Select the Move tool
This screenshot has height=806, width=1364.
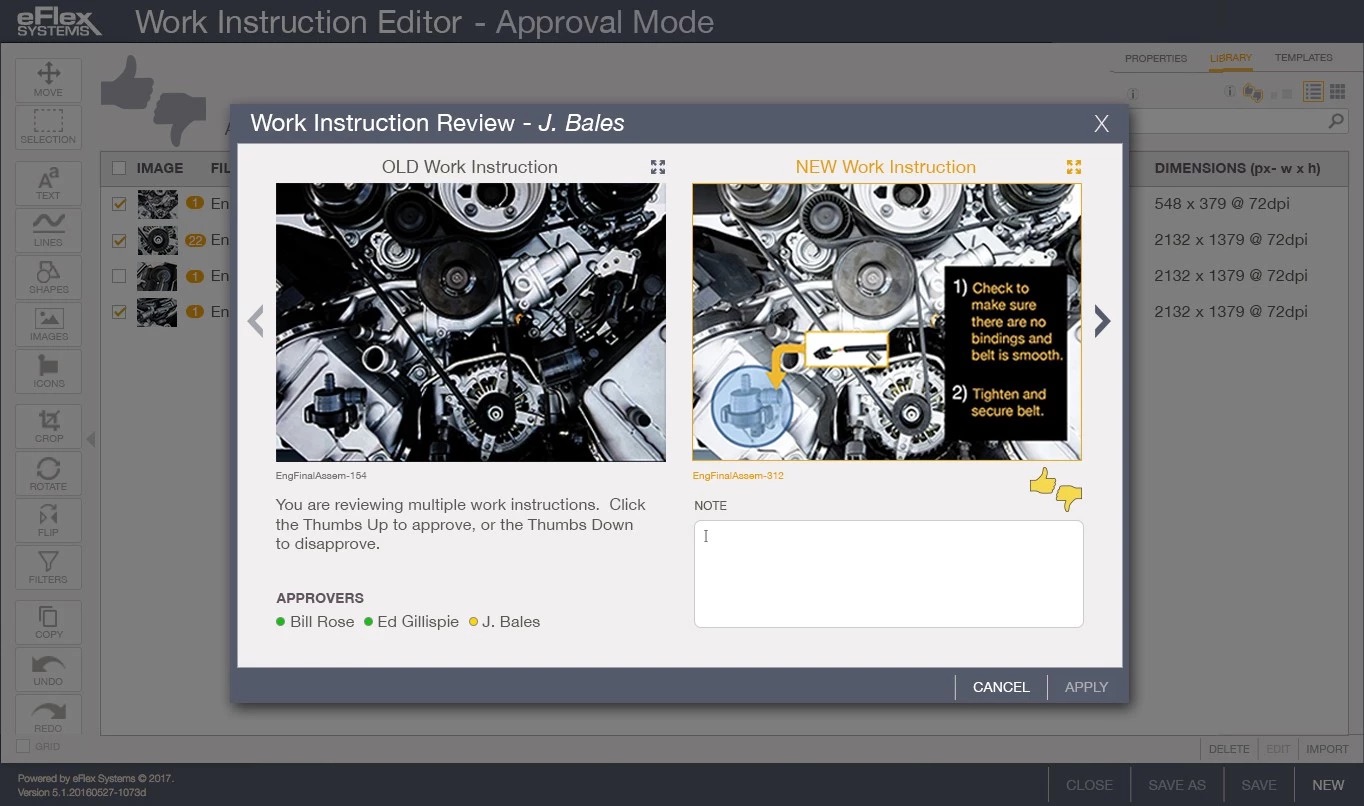[x=48, y=79]
